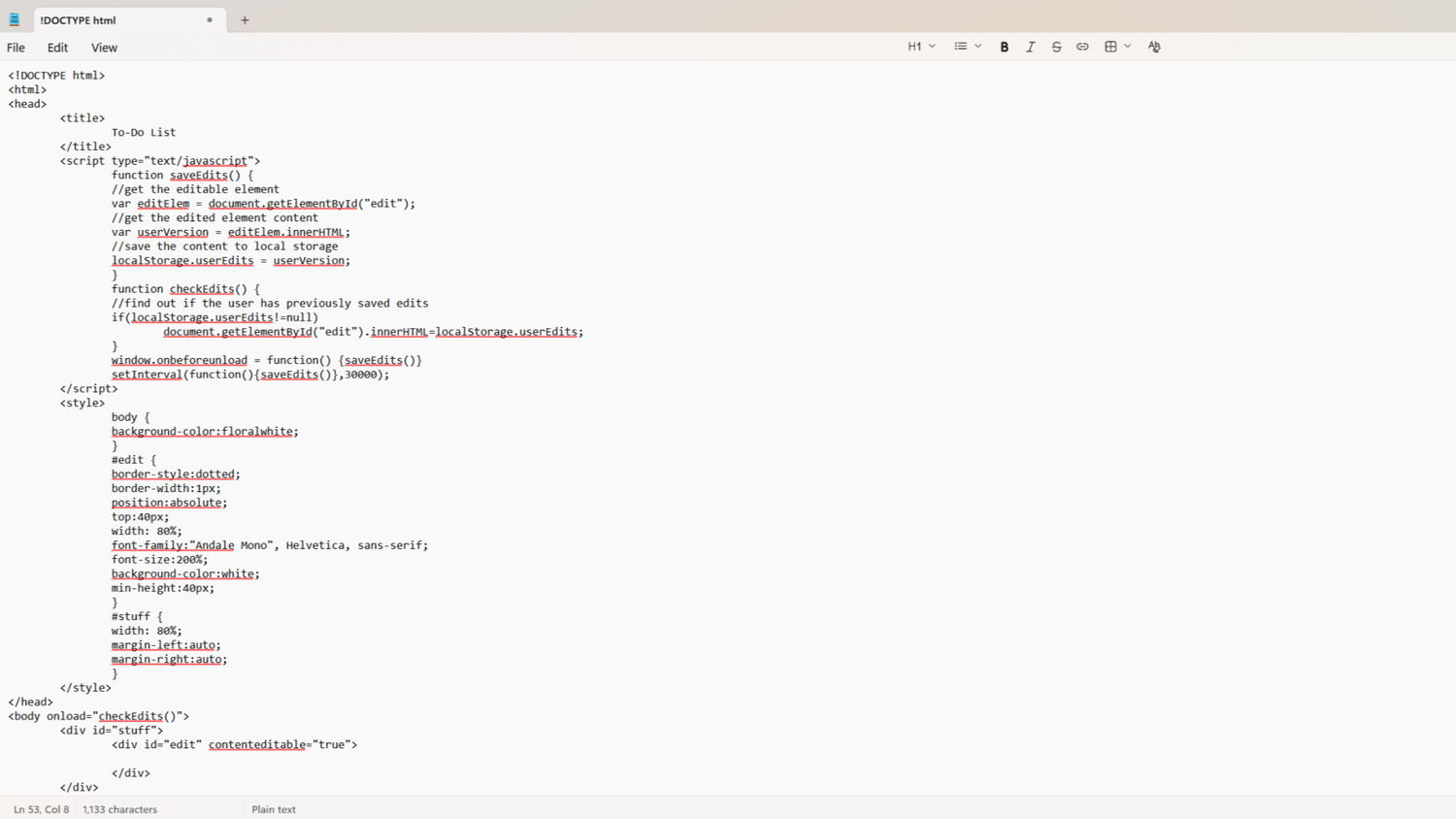
Task: Click the To-Do List title text
Action: [x=144, y=132]
